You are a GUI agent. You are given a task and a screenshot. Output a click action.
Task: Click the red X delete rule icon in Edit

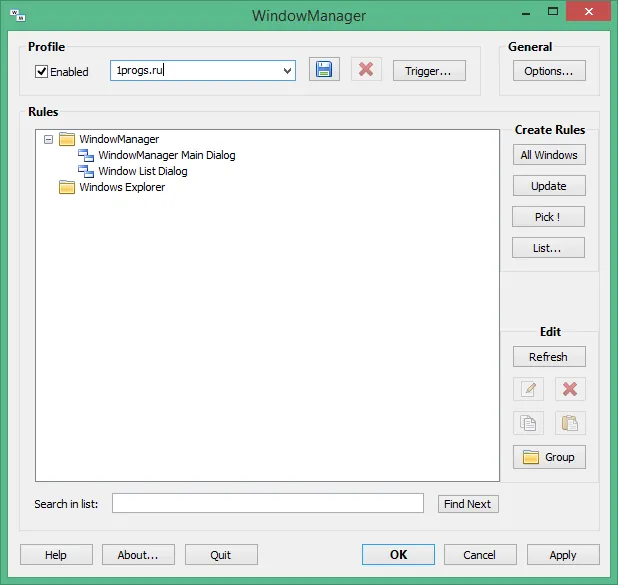570,389
